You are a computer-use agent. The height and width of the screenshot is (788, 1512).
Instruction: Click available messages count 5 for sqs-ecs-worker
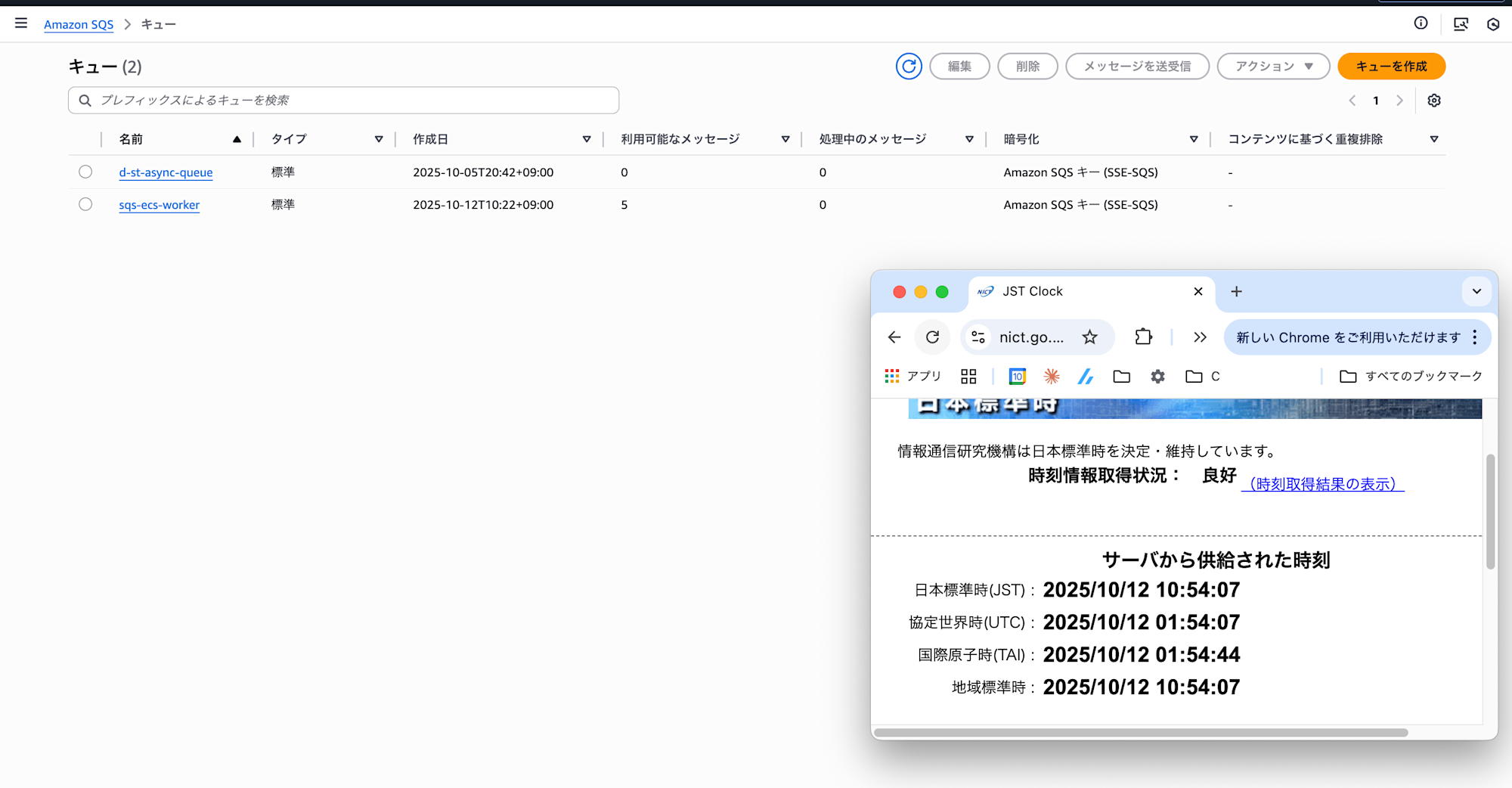click(x=624, y=205)
